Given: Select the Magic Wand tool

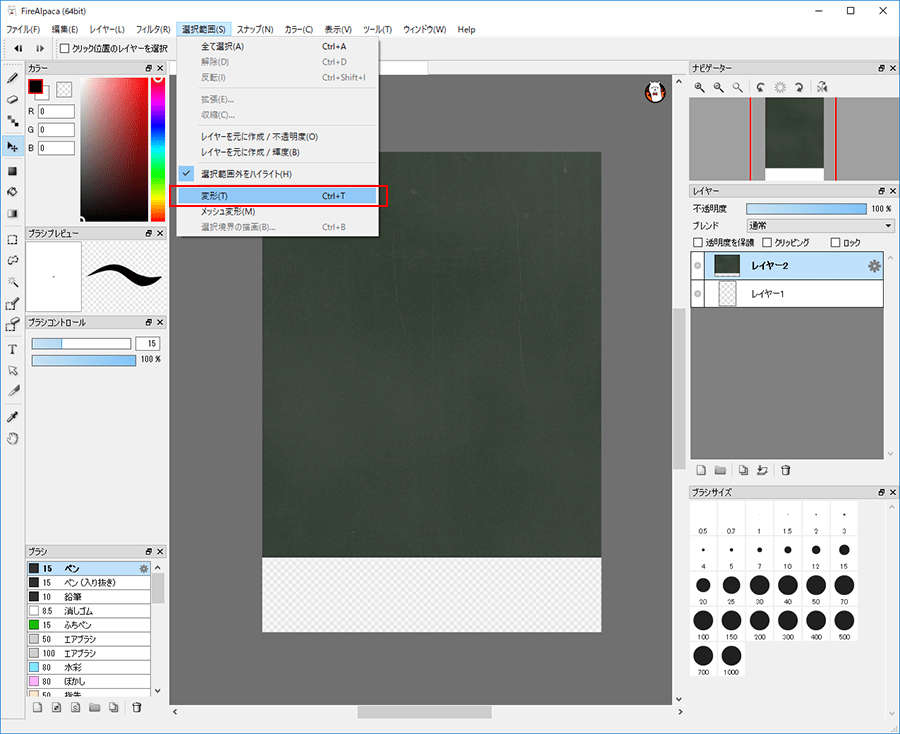Looking at the screenshot, I should click(x=13, y=282).
